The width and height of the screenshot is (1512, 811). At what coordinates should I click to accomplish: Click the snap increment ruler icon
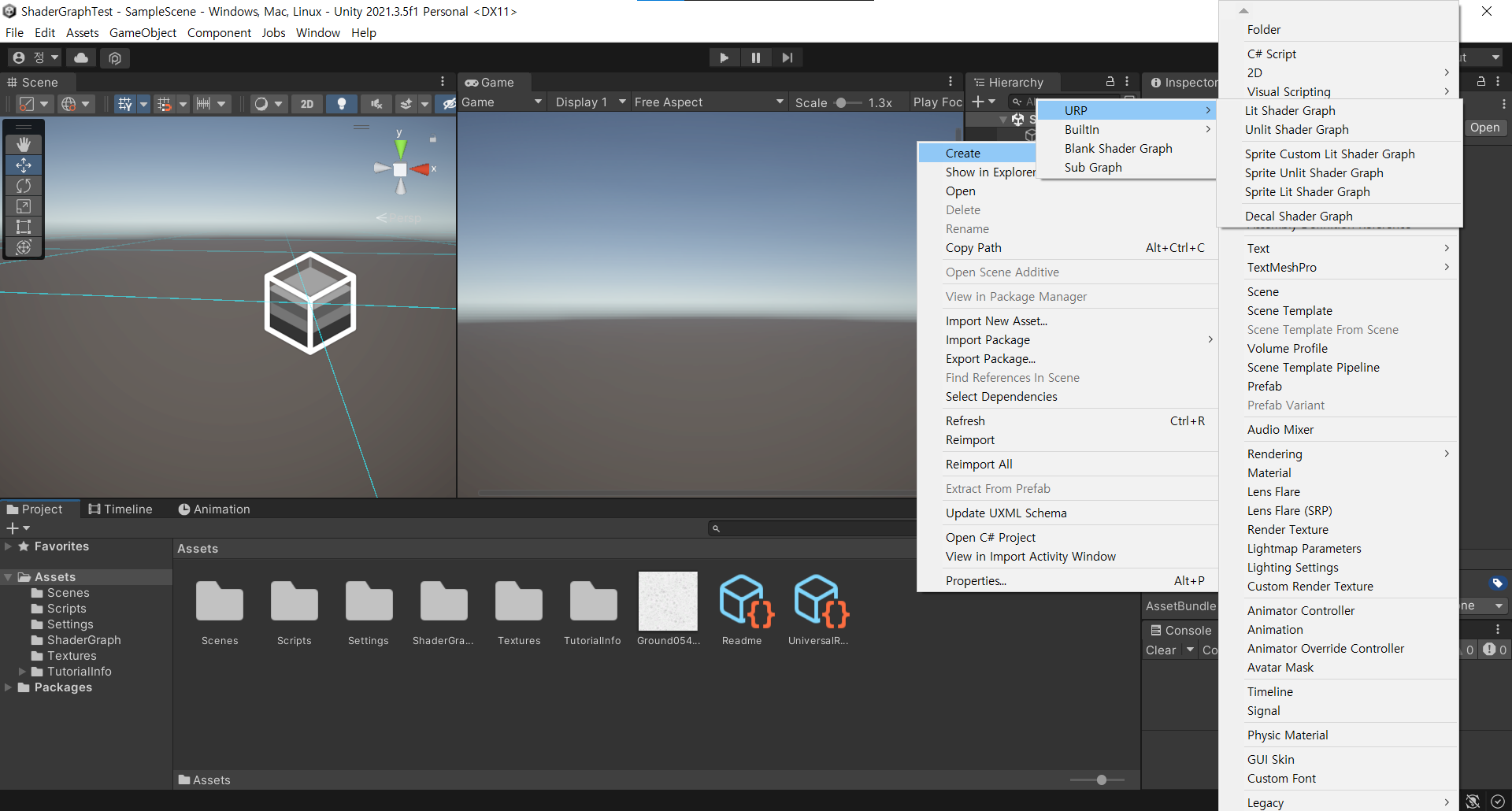tap(203, 103)
